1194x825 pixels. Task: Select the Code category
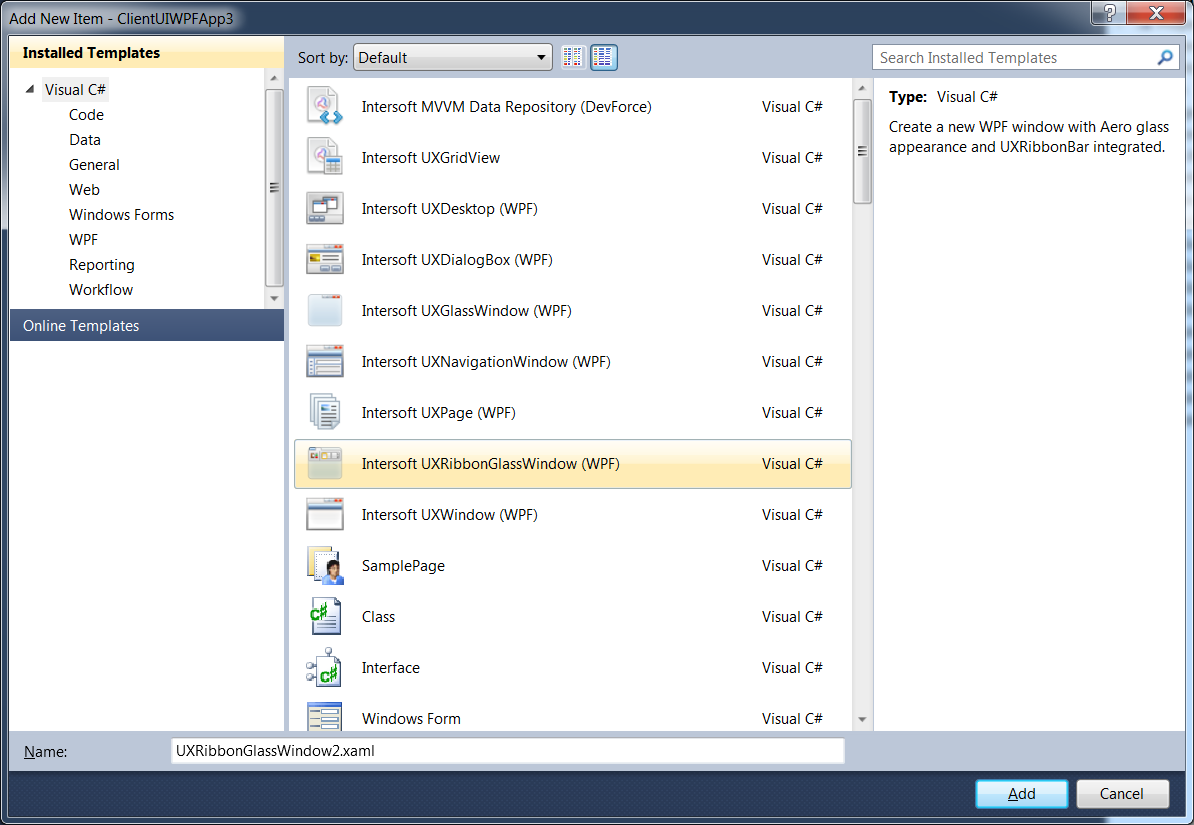(x=86, y=114)
